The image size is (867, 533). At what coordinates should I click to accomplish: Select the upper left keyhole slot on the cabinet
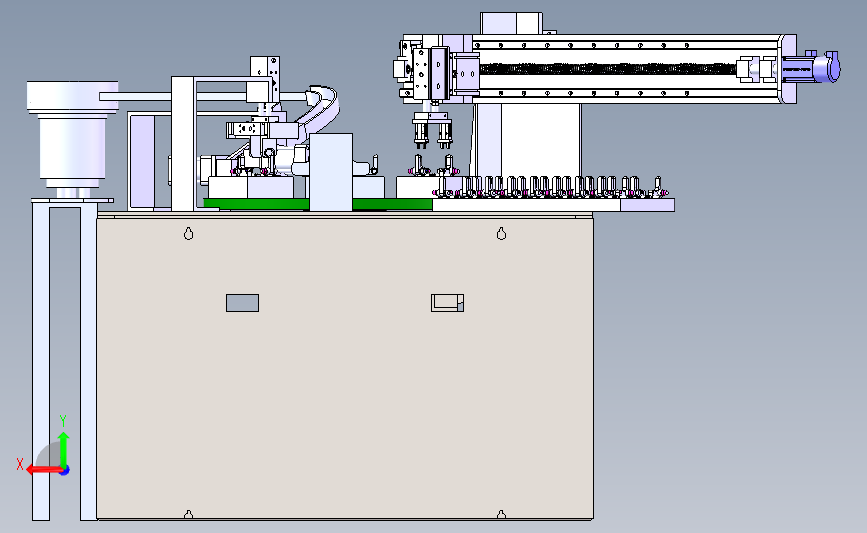[x=189, y=233]
